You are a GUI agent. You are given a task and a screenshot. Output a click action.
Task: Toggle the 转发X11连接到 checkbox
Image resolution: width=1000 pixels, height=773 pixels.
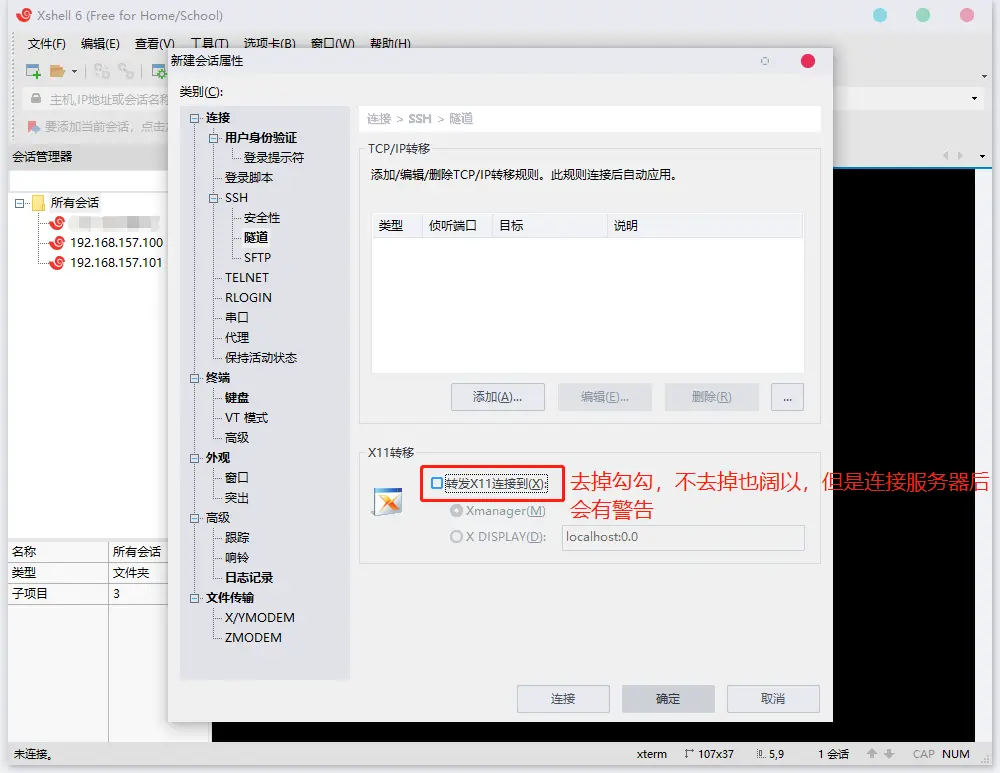[x=437, y=483]
